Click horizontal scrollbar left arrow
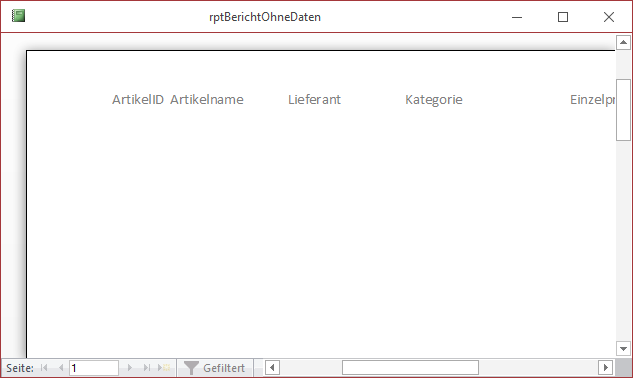This screenshot has height=378, width=633. [272, 368]
